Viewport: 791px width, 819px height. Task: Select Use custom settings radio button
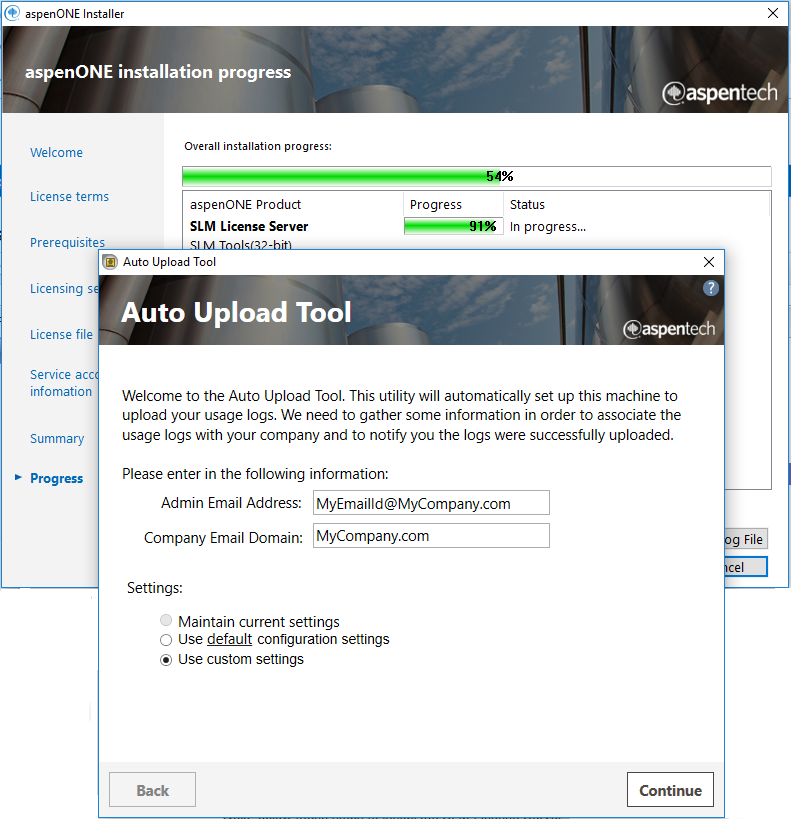pyautogui.click(x=166, y=660)
